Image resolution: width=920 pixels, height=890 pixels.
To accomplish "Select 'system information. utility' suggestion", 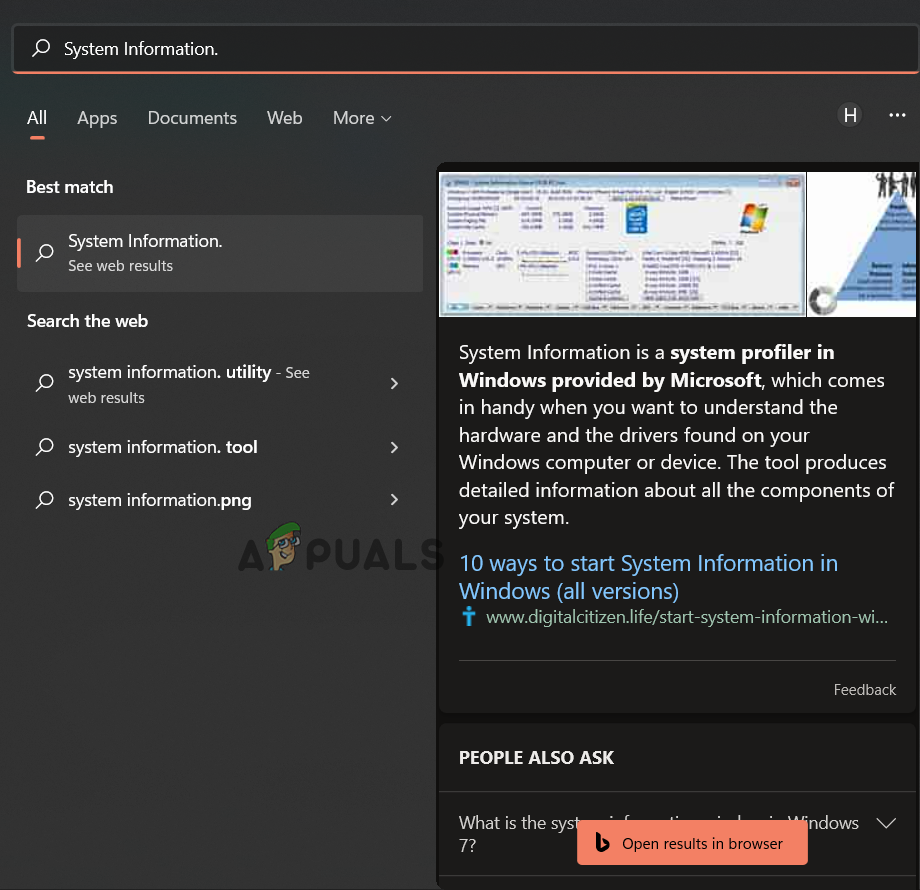I will click(x=220, y=384).
